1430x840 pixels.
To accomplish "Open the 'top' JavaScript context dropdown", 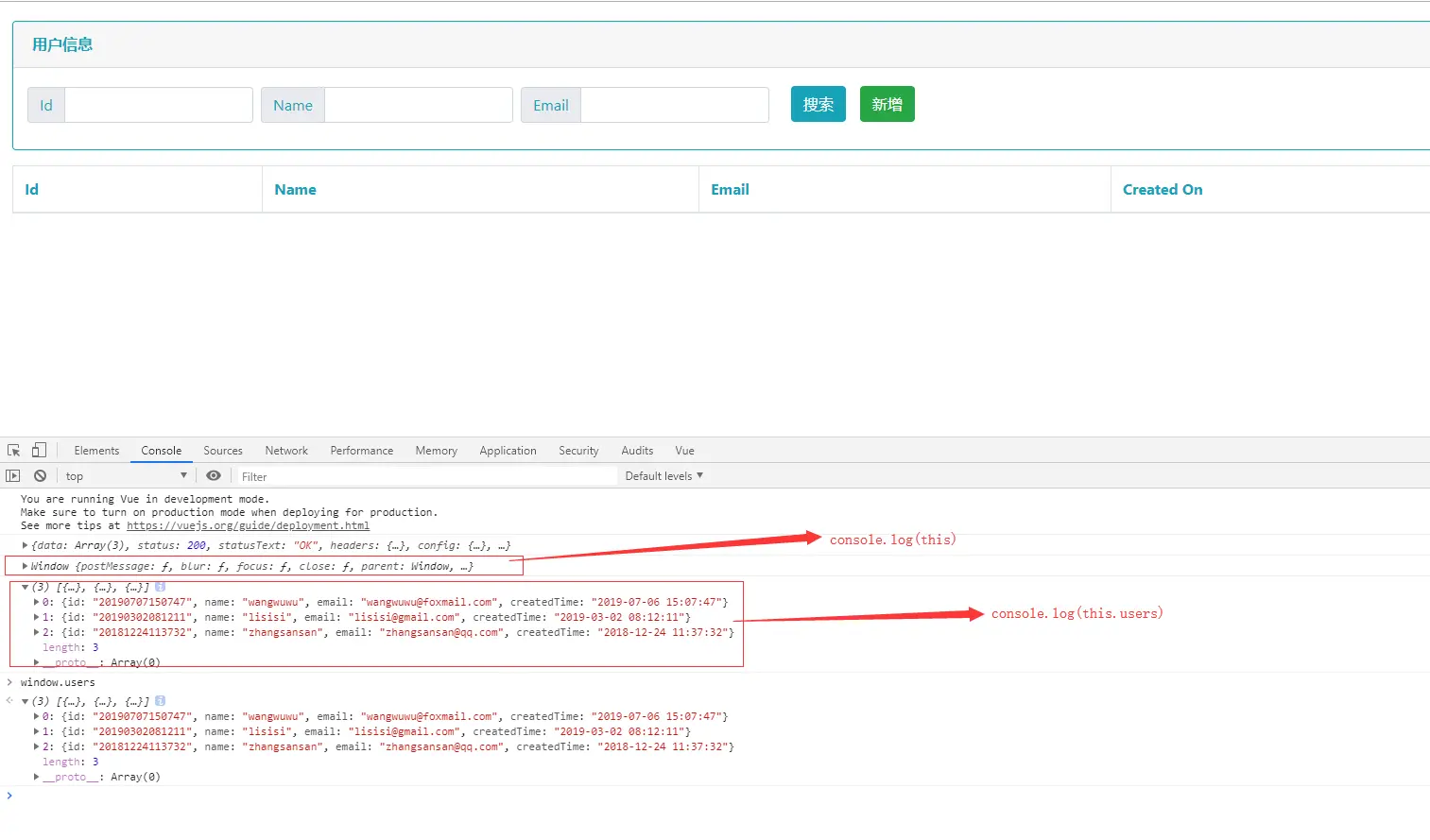I will [126, 476].
